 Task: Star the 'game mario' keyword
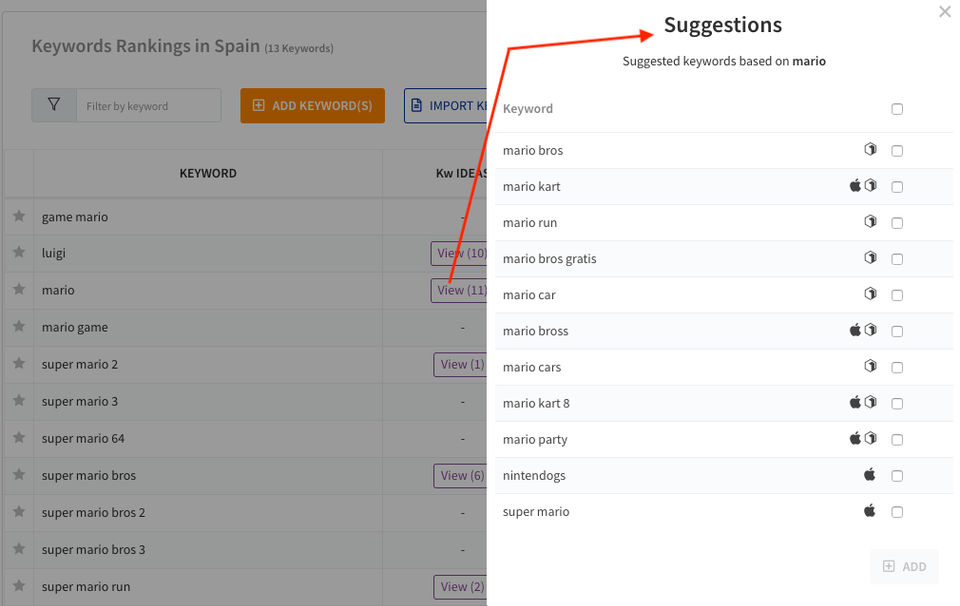coord(18,216)
